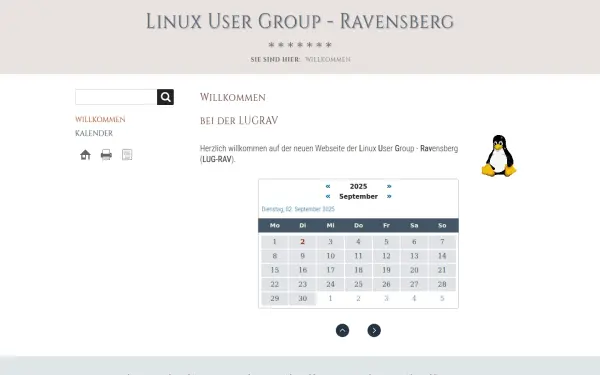Open the home icon in sidebar
This screenshot has width=600, height=375.
pos(85,155)
